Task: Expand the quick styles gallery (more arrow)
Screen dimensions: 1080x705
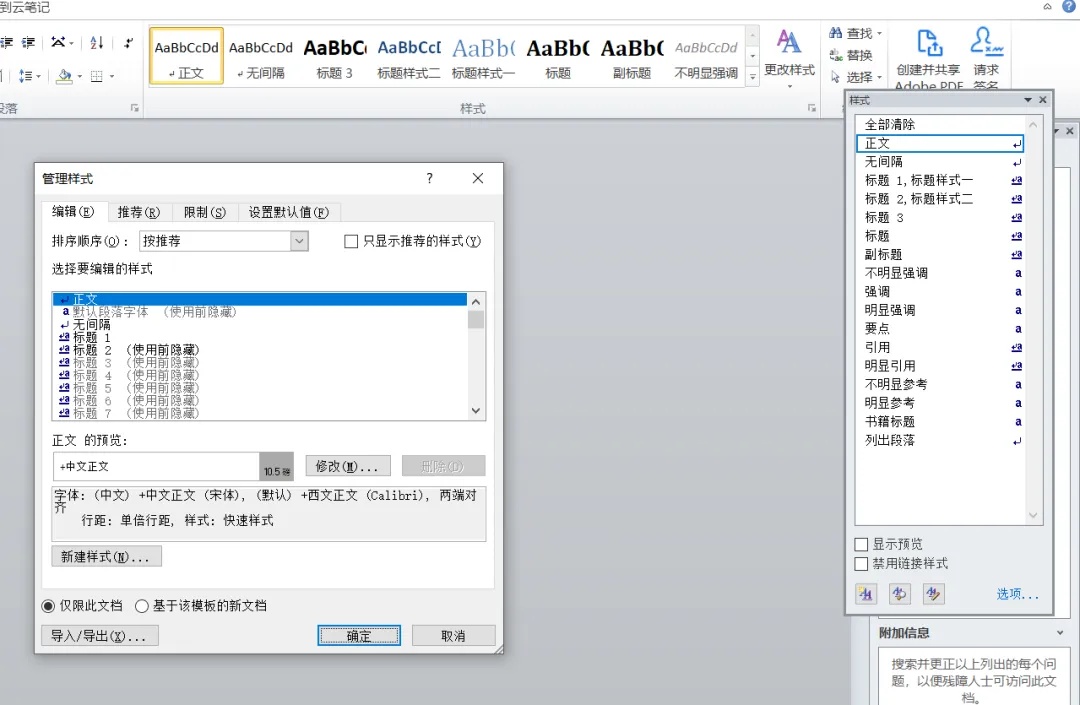Action: pyautogui.click(x=753, y=78)
